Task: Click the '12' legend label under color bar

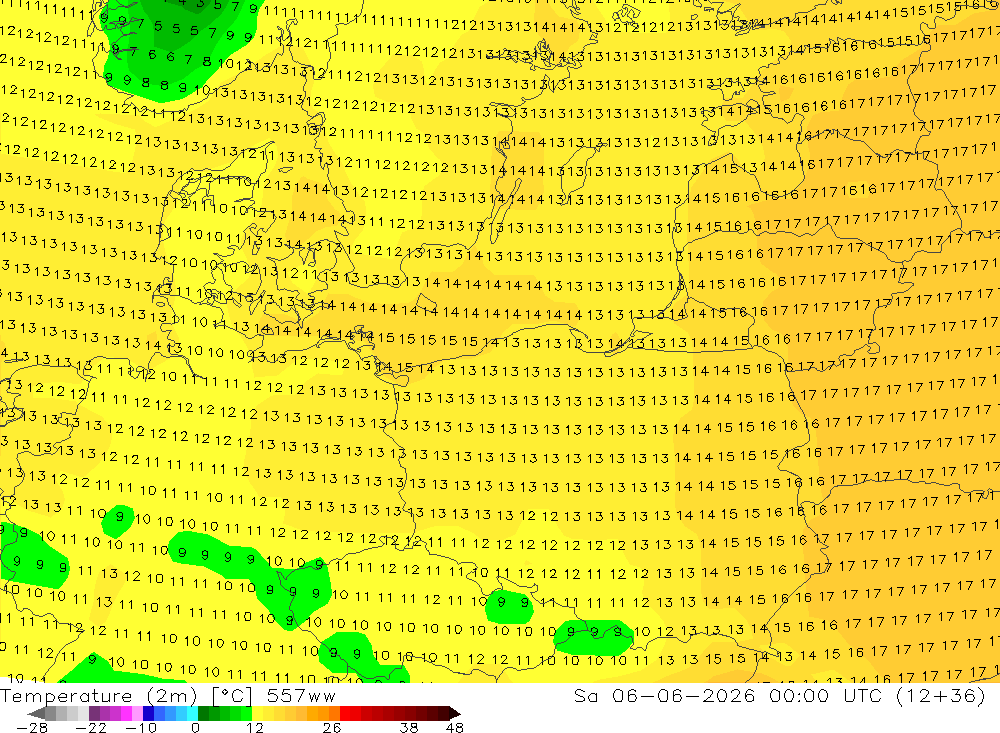Action: (254, 728)
